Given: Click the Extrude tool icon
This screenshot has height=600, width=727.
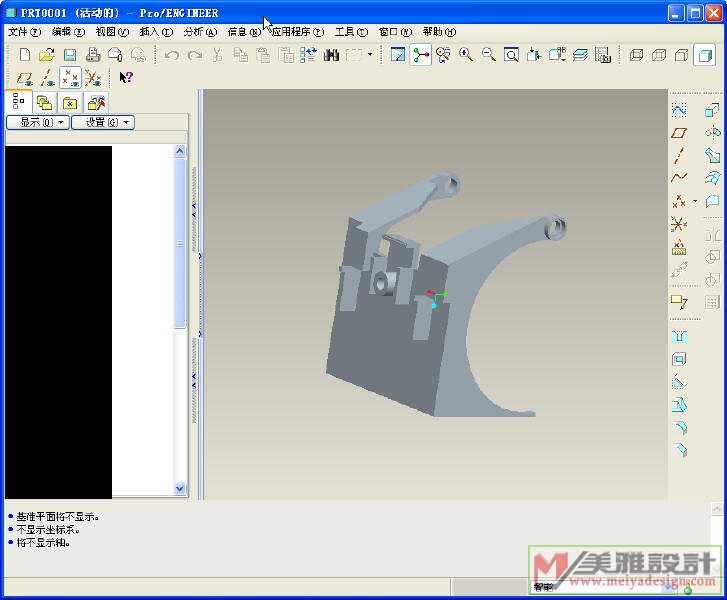Looking at the screenshot, I should [x=712, y=110].
